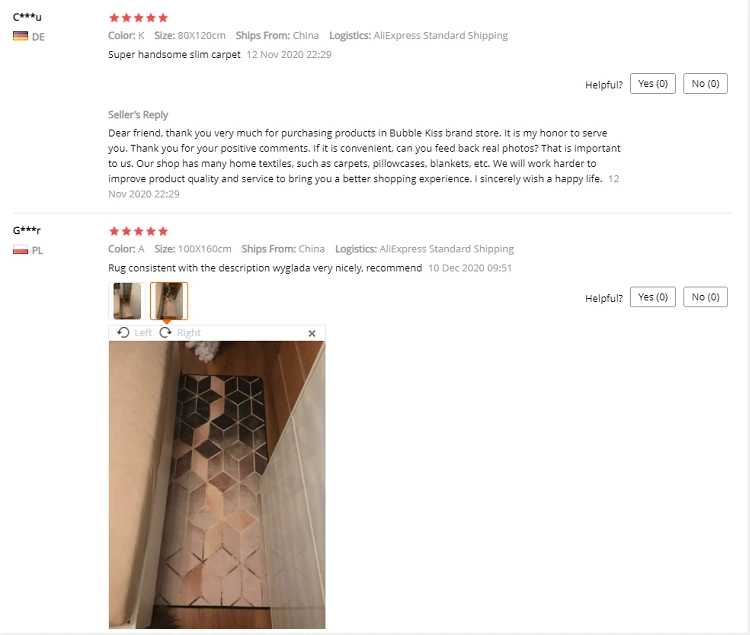This screenshot has height=635, width=750.
Task: Click the large enlarged rug photo
Action: click(x=217, y=484)
